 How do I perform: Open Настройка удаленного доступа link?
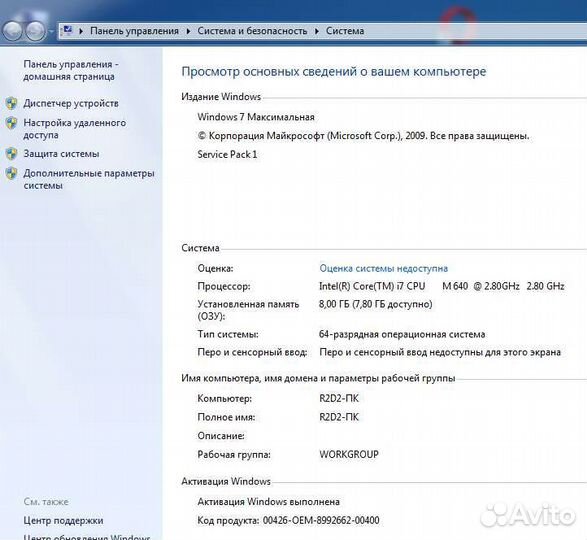point(74,129)
